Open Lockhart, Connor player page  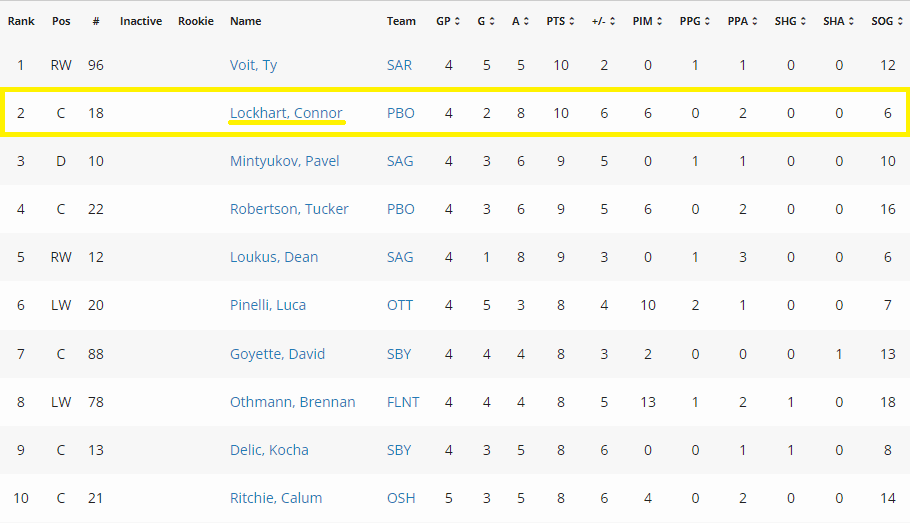pos(286,113)
